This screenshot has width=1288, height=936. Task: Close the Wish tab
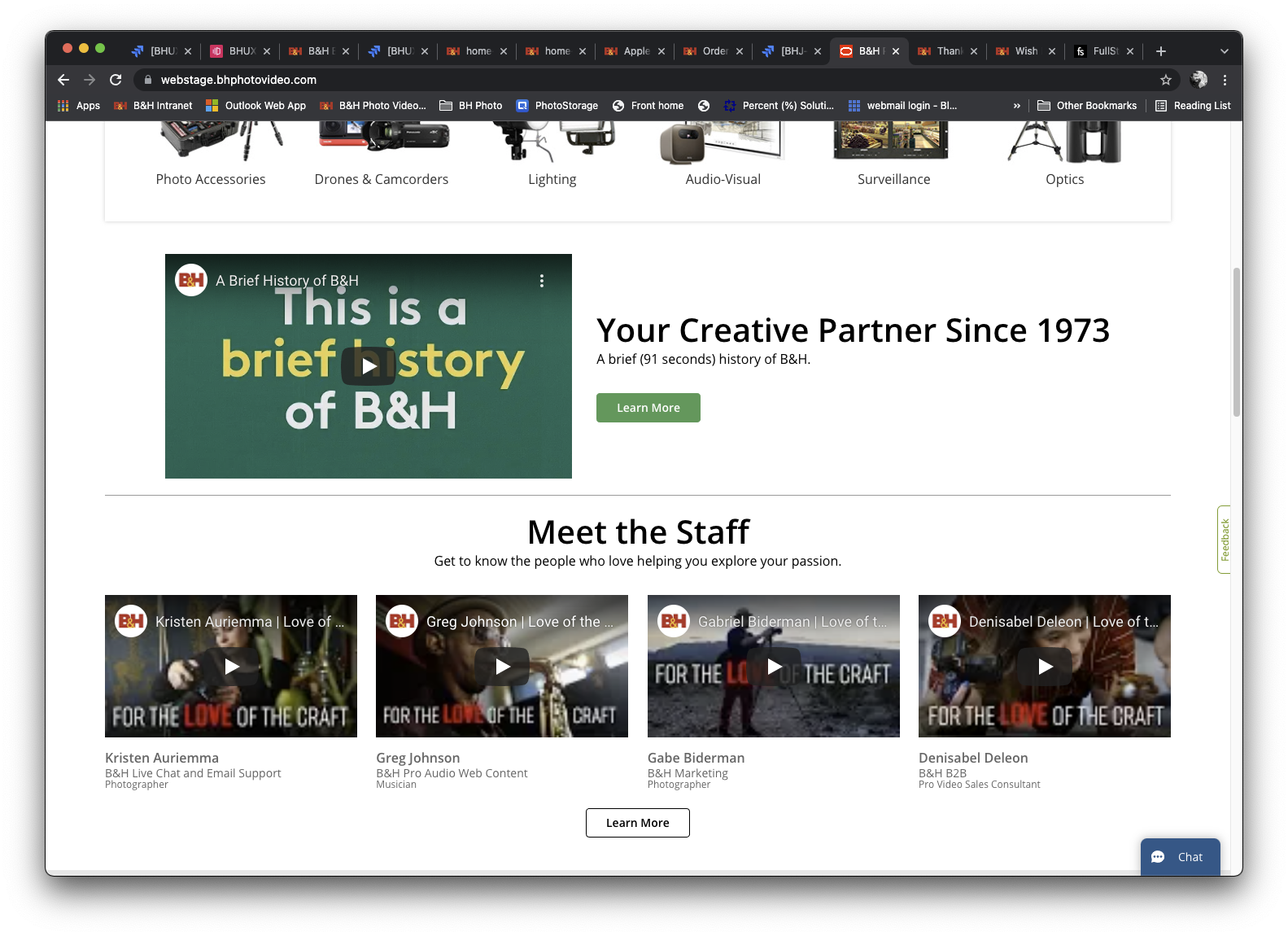pyautogui.click(x=1052, y=51)
